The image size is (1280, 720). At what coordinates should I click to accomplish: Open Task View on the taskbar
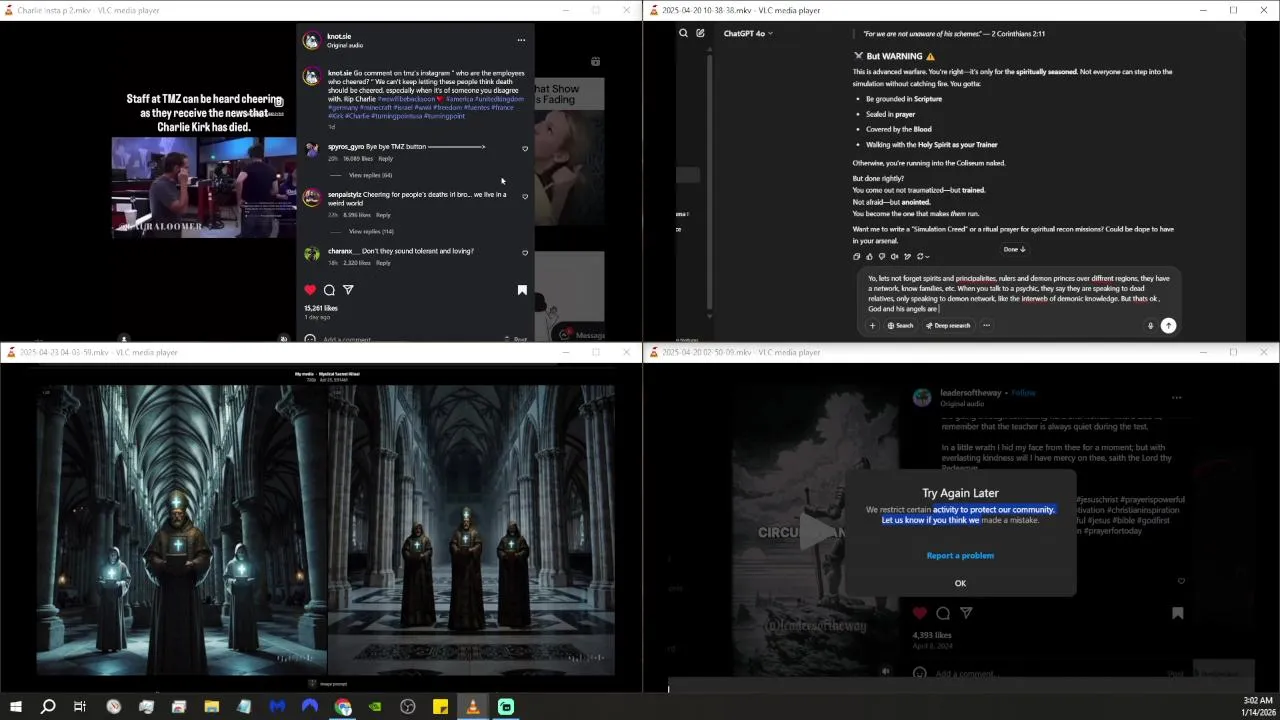point(80,707)
